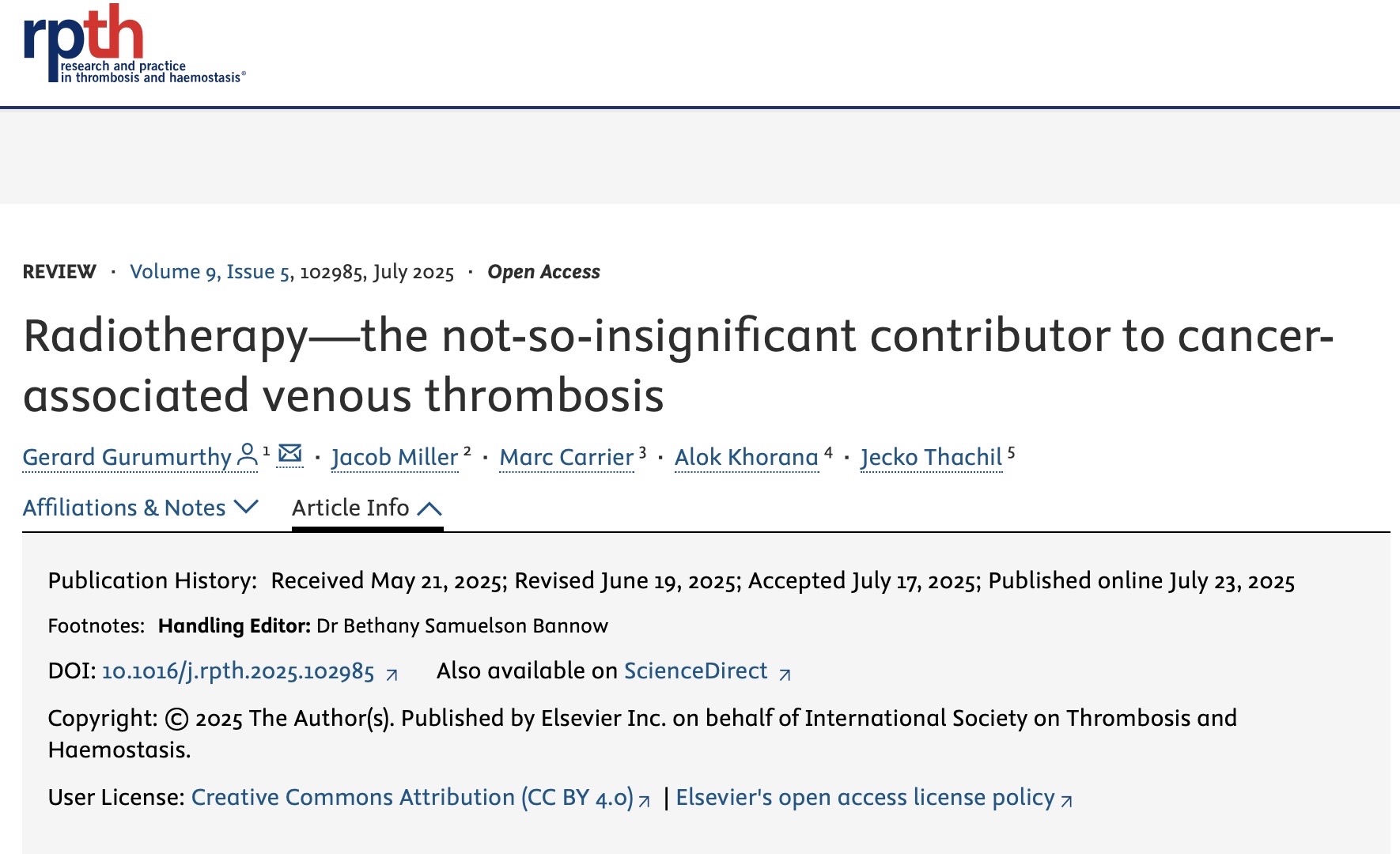Click the arrow icon after license policy link
Screen dimensions: 1400x865
click(x=1066, y=801)
